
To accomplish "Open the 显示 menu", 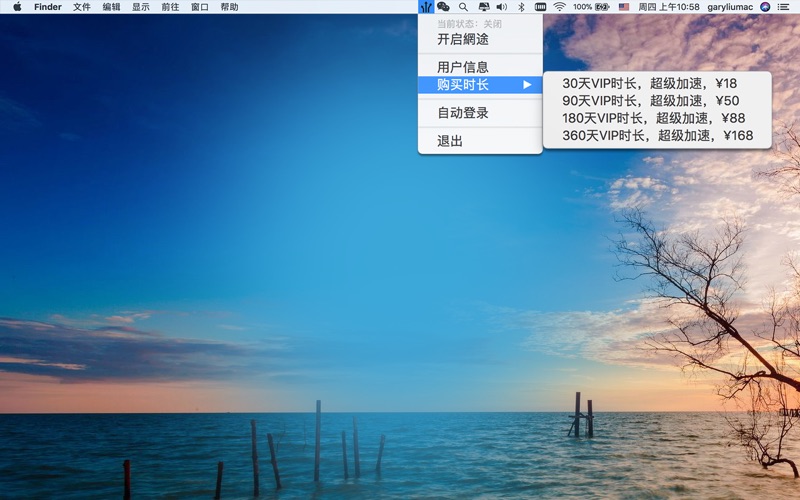I will pos(141,7).
